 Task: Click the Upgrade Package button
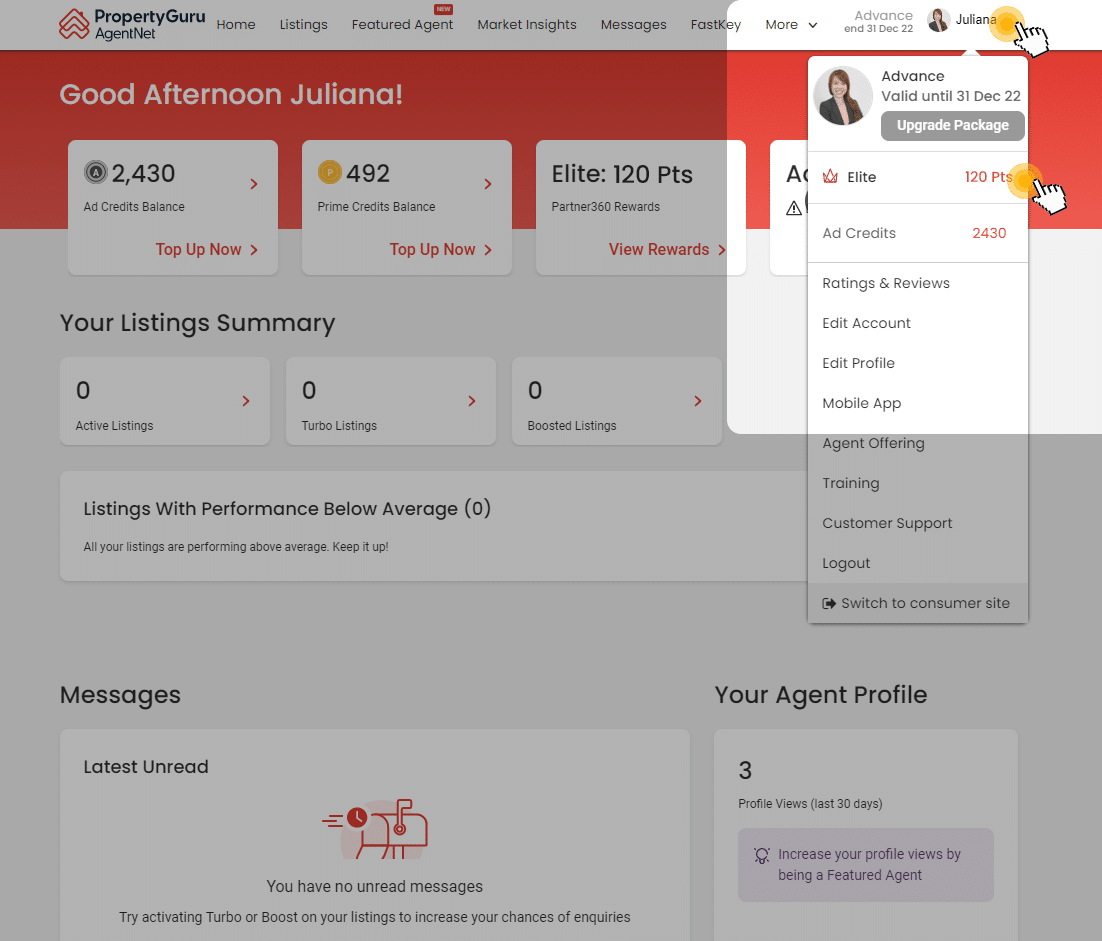coord(952,126)
